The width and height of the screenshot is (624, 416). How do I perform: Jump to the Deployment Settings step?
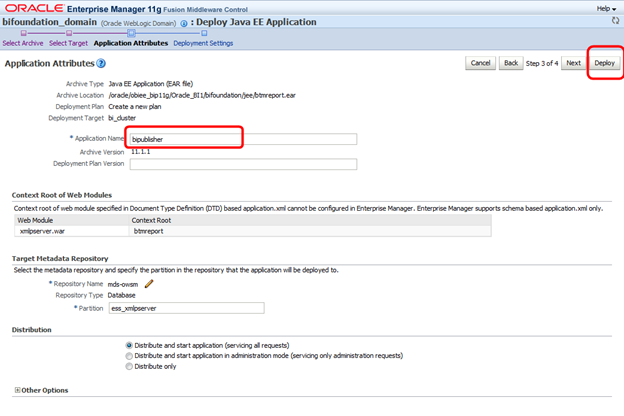203,43
